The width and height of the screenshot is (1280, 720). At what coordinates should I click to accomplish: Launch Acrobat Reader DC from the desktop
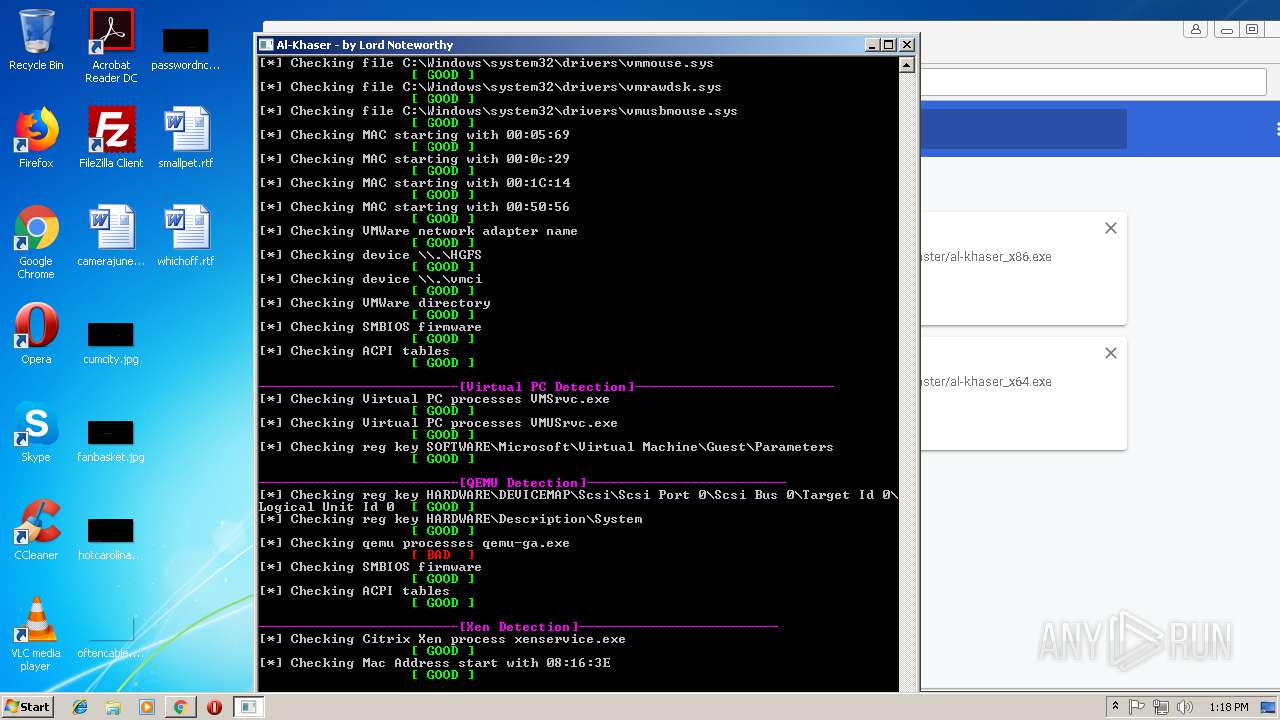(111, 45)
